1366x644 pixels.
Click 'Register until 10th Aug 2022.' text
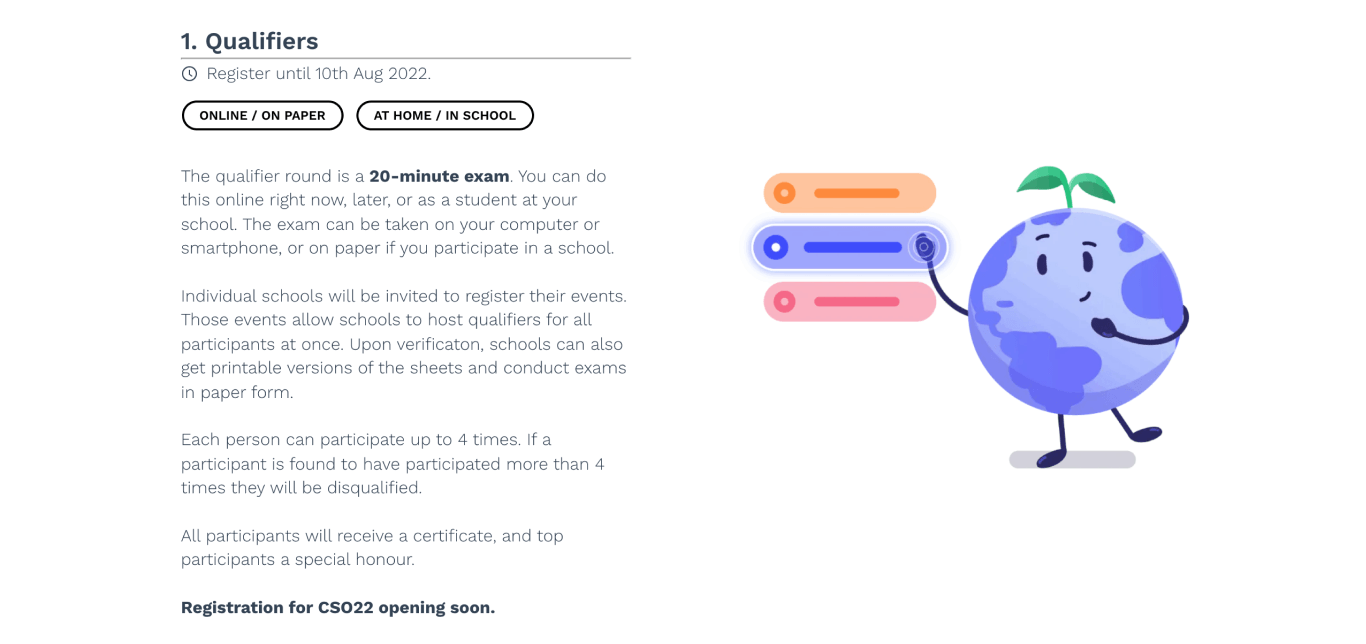(x=318, y=74)
